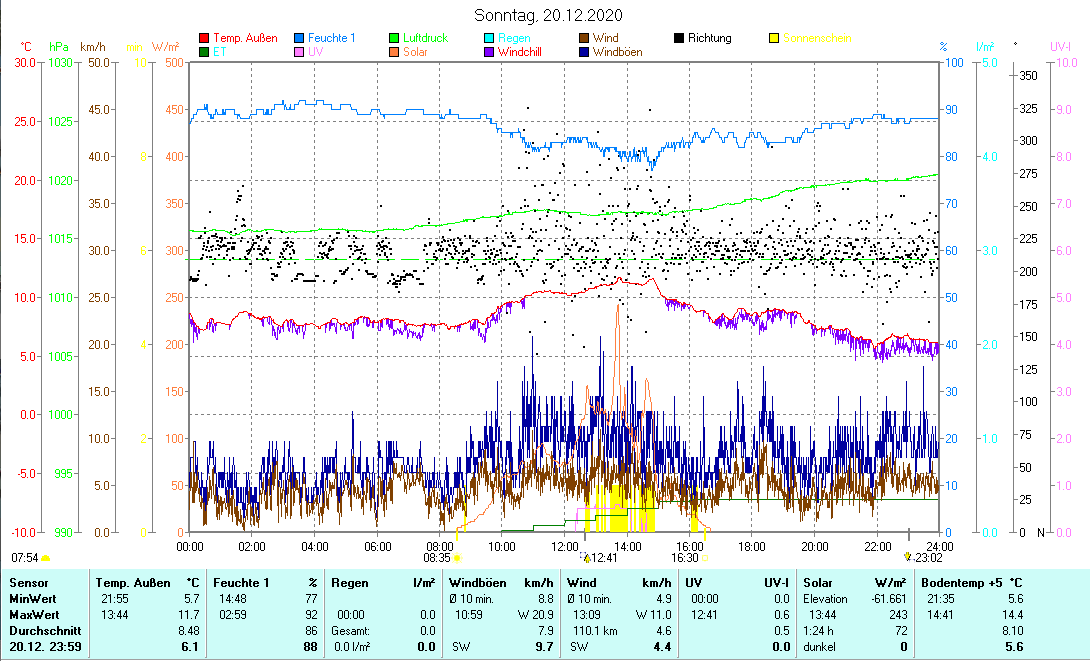Click the navy Windböen legend swatch
The height and width of the screenshot is (661, 1090).
pos(583,52)
